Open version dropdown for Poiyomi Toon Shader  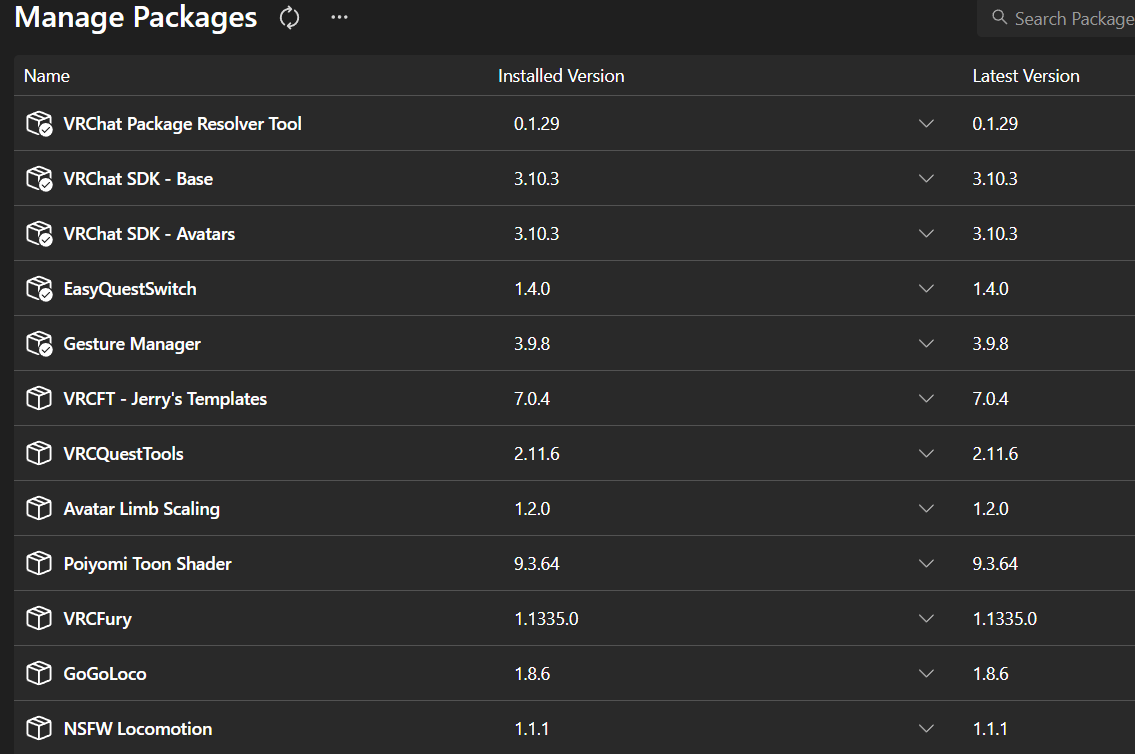tap(926, 564)
